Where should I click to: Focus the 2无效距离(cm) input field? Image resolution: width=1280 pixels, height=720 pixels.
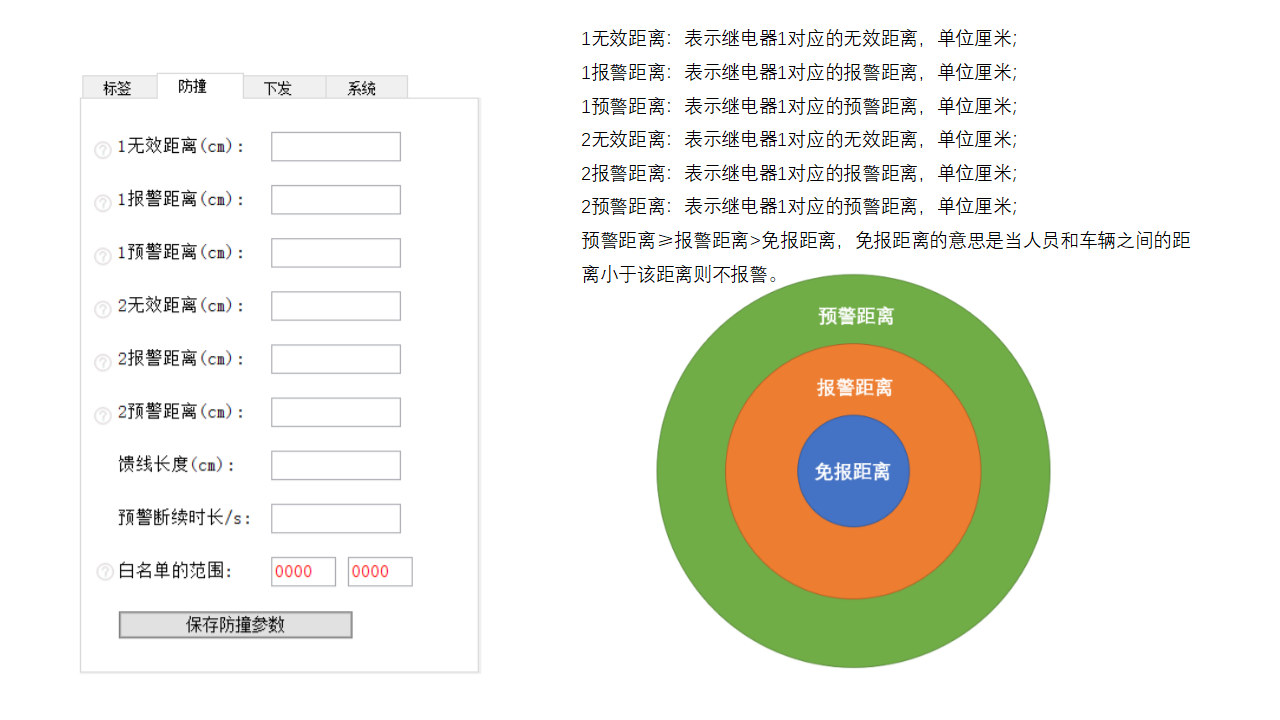pyautogui.click(x=336, y=306)
